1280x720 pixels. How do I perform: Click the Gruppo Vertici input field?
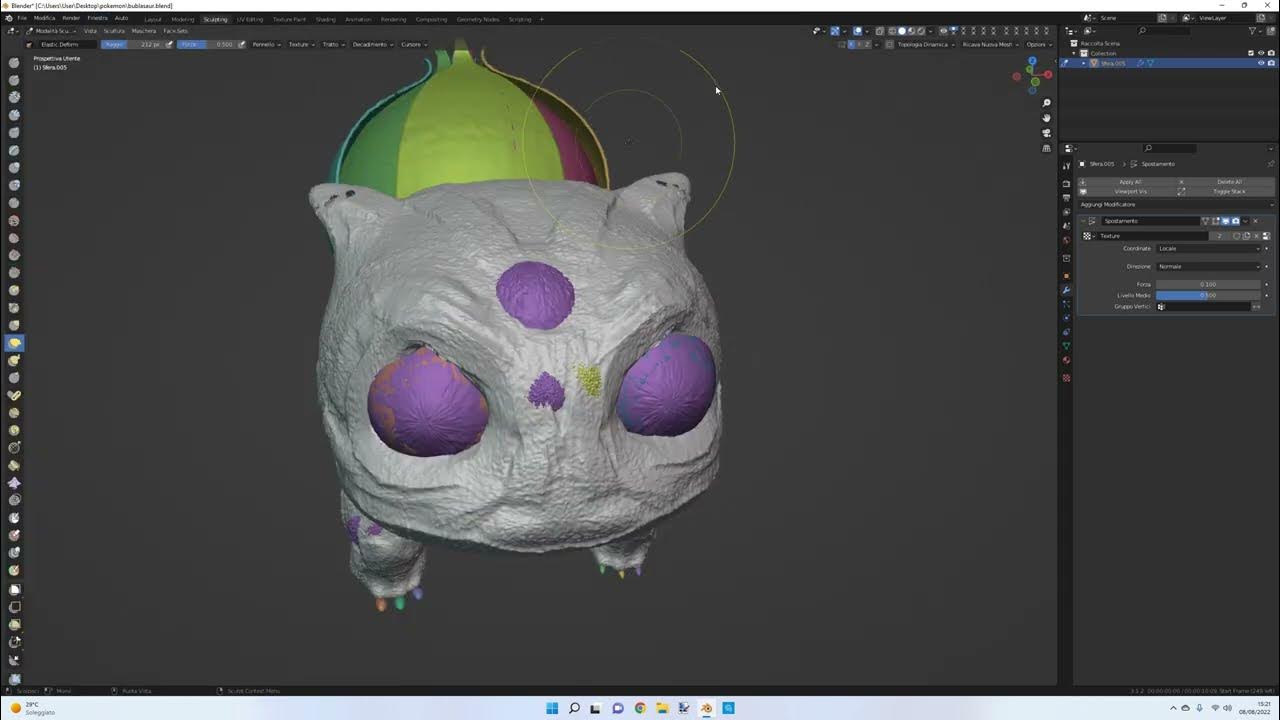pos(1203,306)
